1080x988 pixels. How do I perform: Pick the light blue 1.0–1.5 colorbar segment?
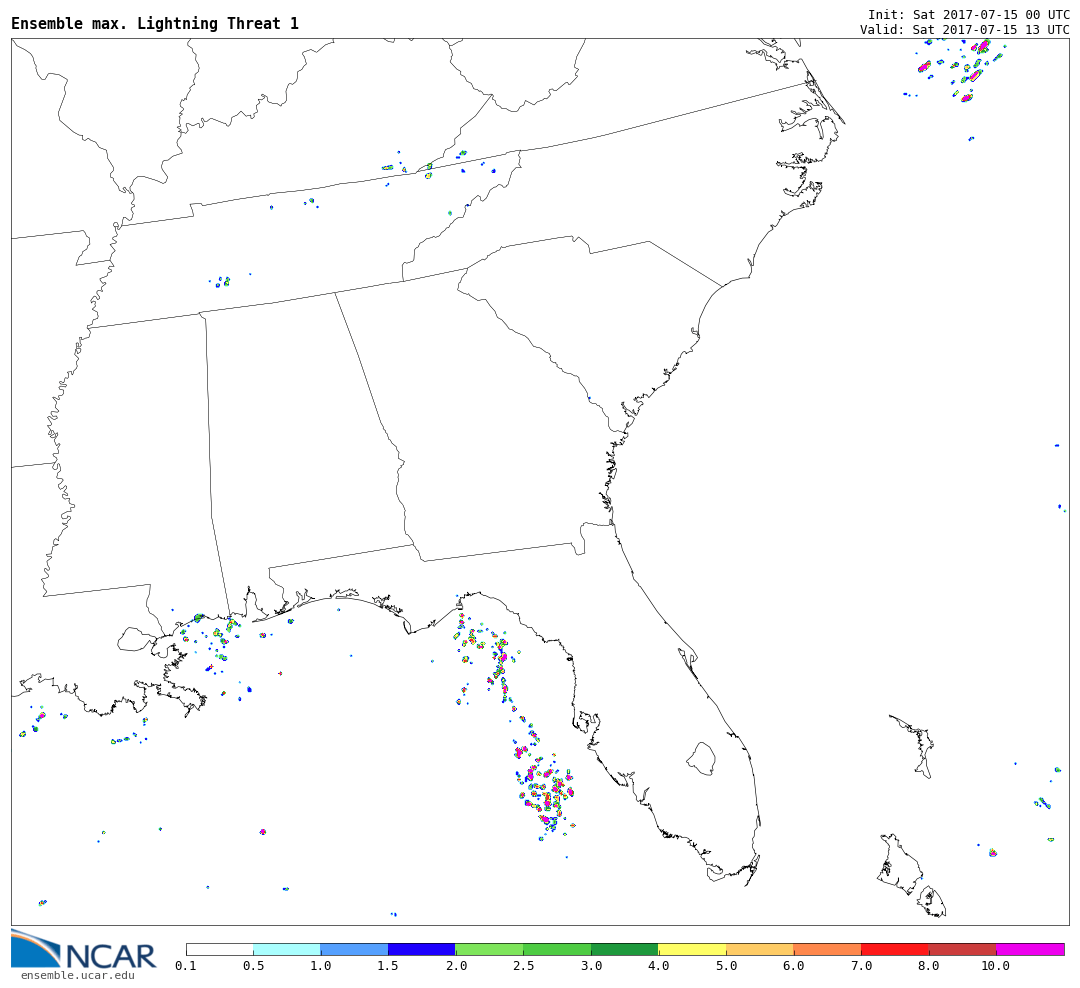click(355, 949)
